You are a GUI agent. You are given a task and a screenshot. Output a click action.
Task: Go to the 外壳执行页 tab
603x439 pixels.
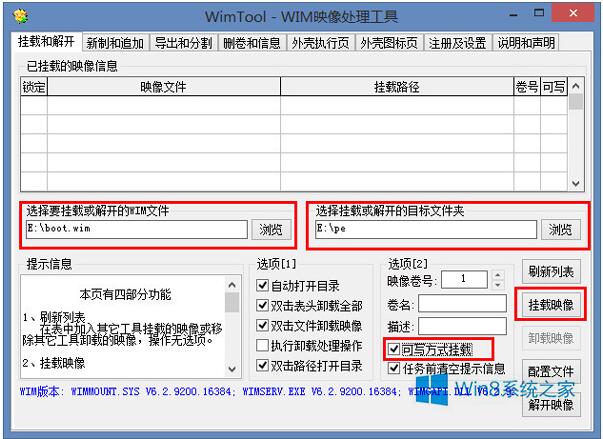pyautogui.click(x=320, y=43)
